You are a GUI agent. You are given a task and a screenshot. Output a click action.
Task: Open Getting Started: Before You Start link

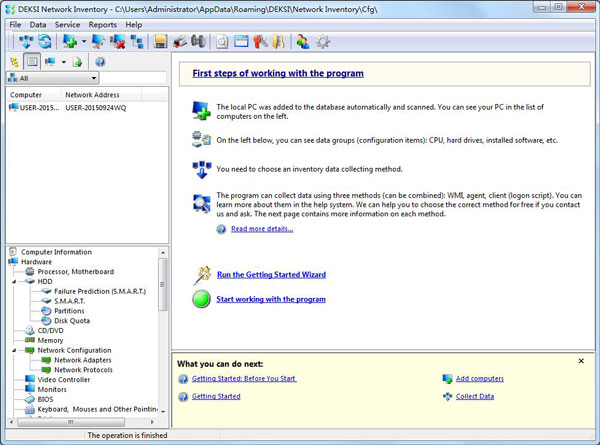click(244, 378)
